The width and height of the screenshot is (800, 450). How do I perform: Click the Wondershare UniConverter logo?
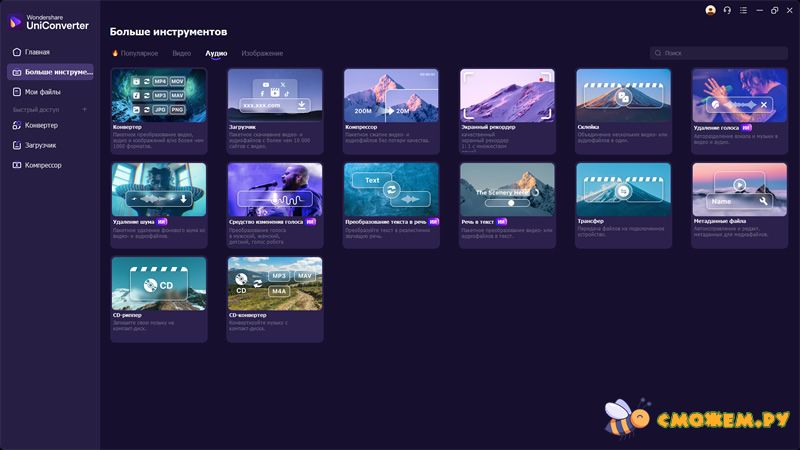tap(16, 22)
